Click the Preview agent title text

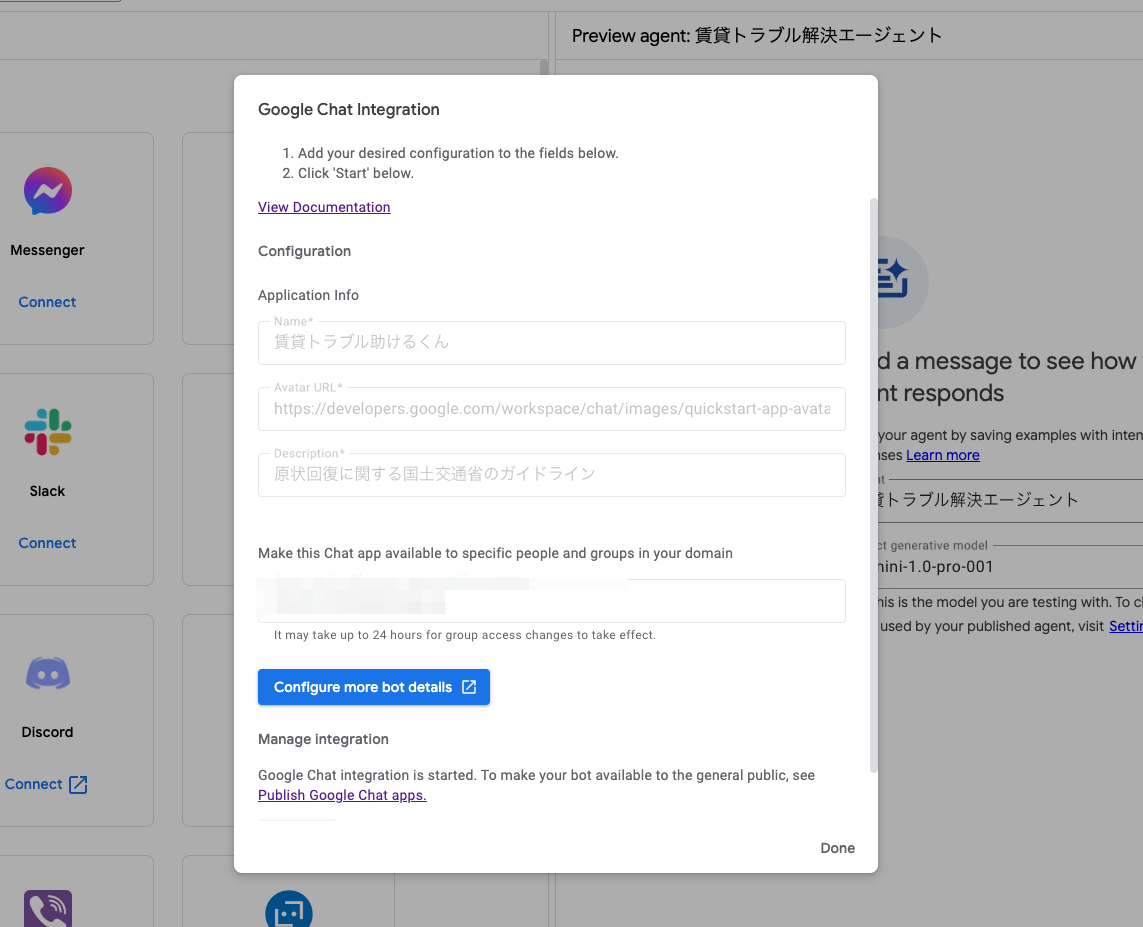tap(757, 35)
